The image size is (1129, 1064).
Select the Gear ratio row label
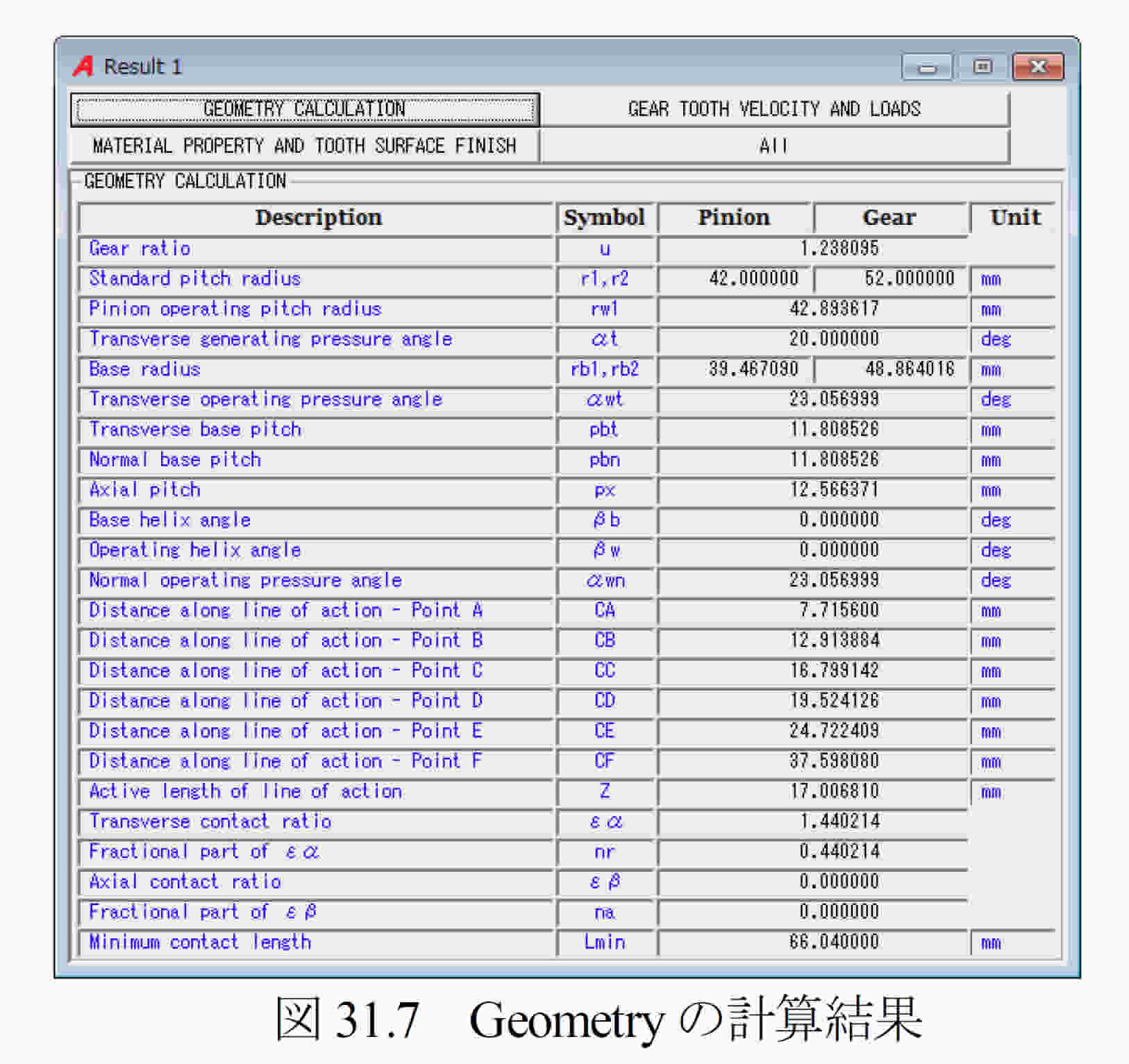140,248
